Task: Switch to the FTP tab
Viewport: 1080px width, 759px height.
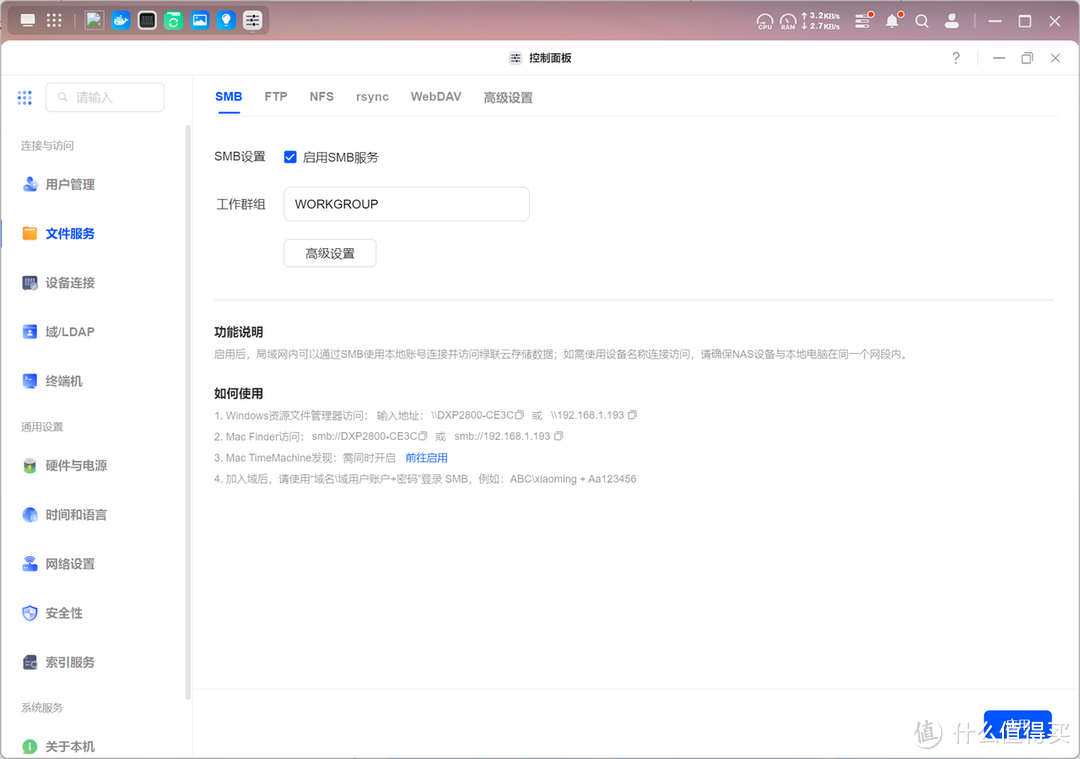Action: tap(275, 96)
